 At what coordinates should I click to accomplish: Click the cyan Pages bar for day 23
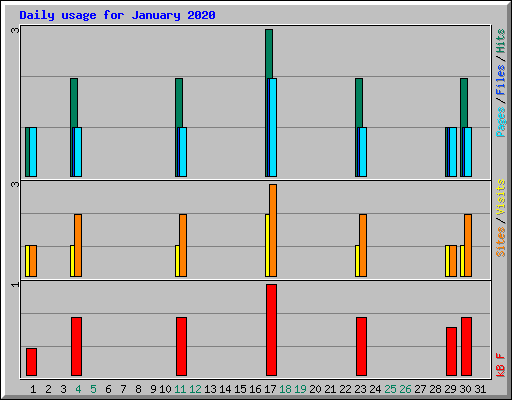coord(363,152)
